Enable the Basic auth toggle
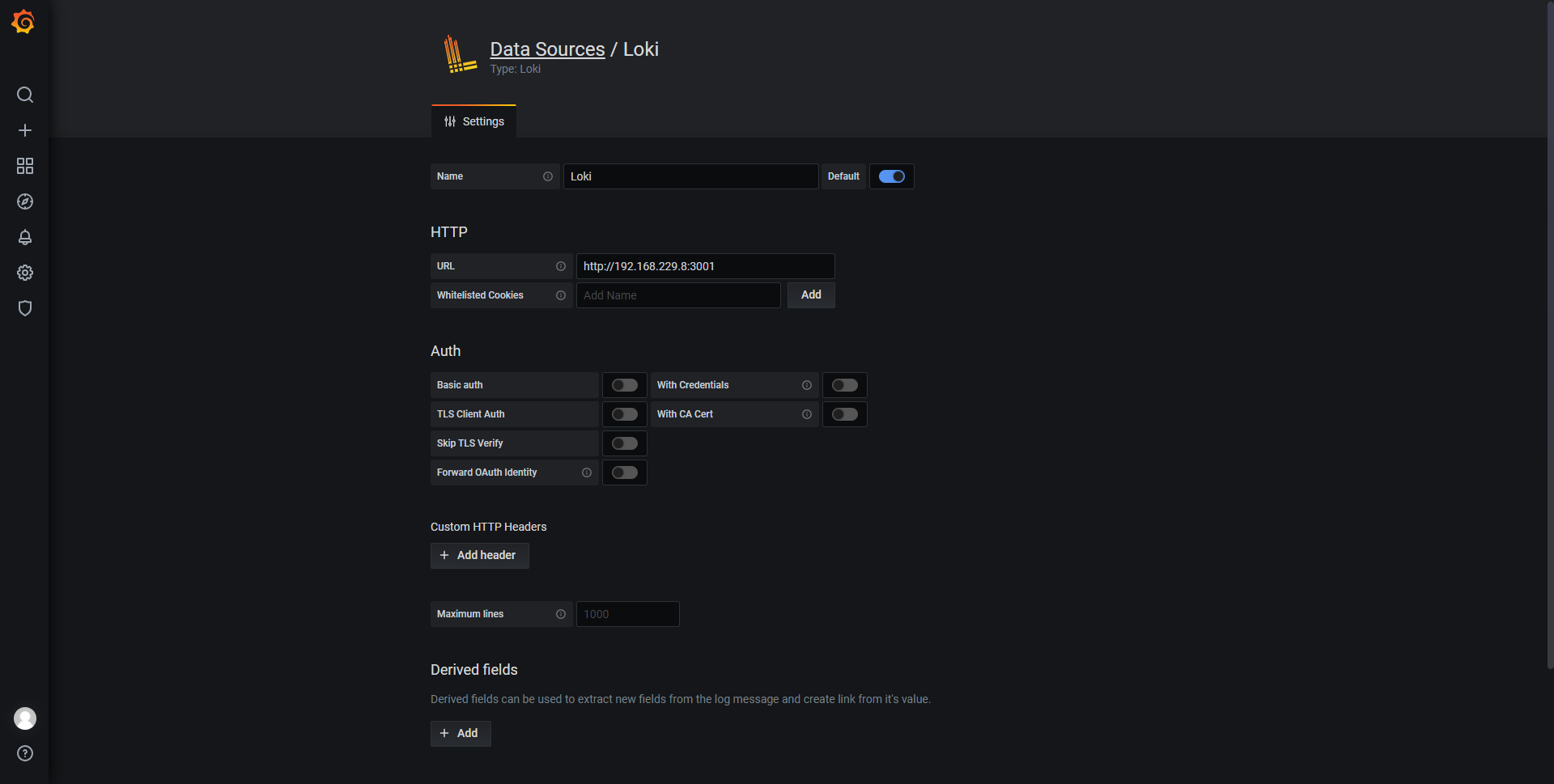Image resolution: width=1554 pixels, height=784 pixels. coord(624,385)
